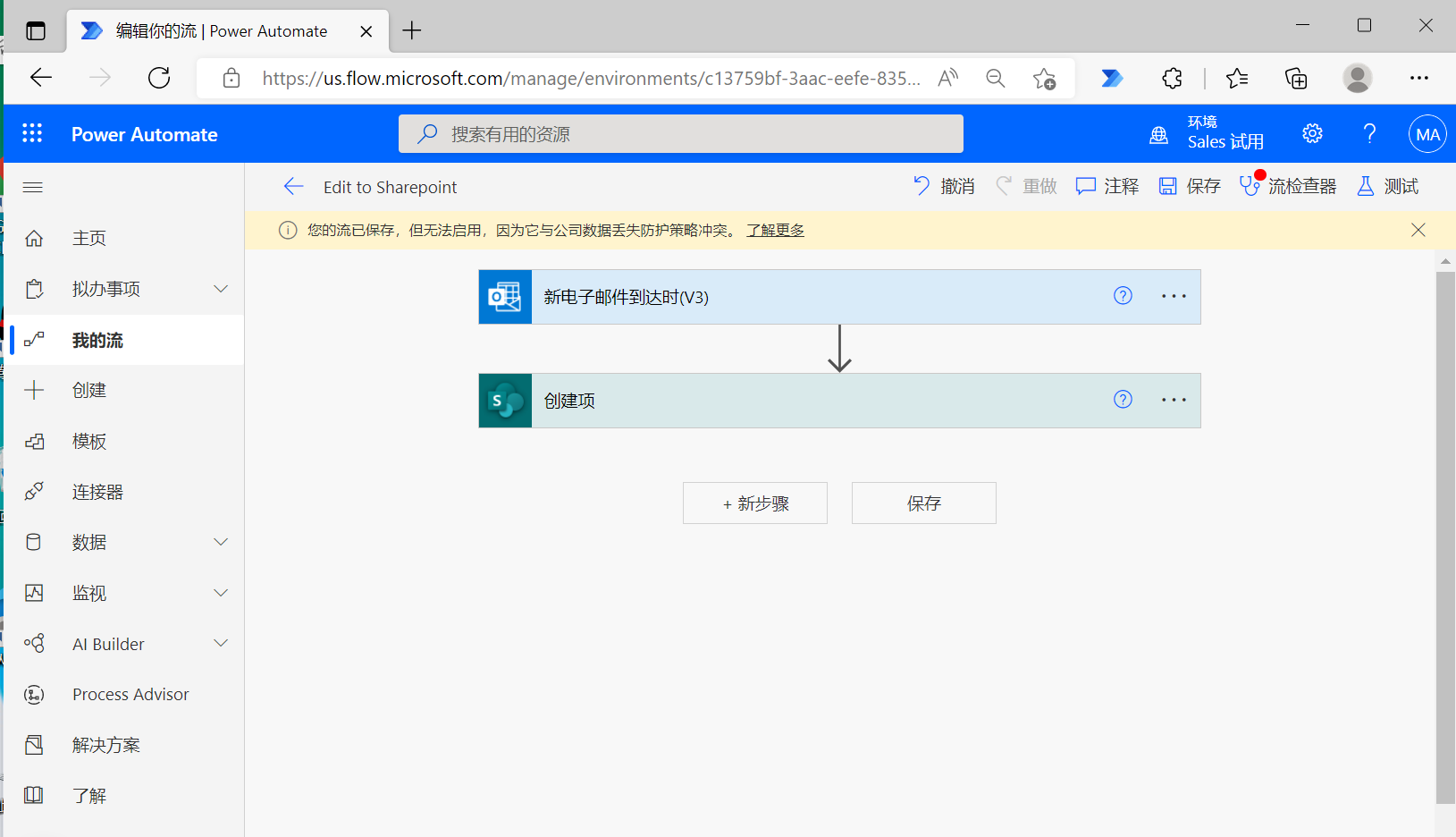Expand the 创建项 SharePoint action card
Image resolution: width=1456 pixels, height=837 pixels.
tap(839, 401)
